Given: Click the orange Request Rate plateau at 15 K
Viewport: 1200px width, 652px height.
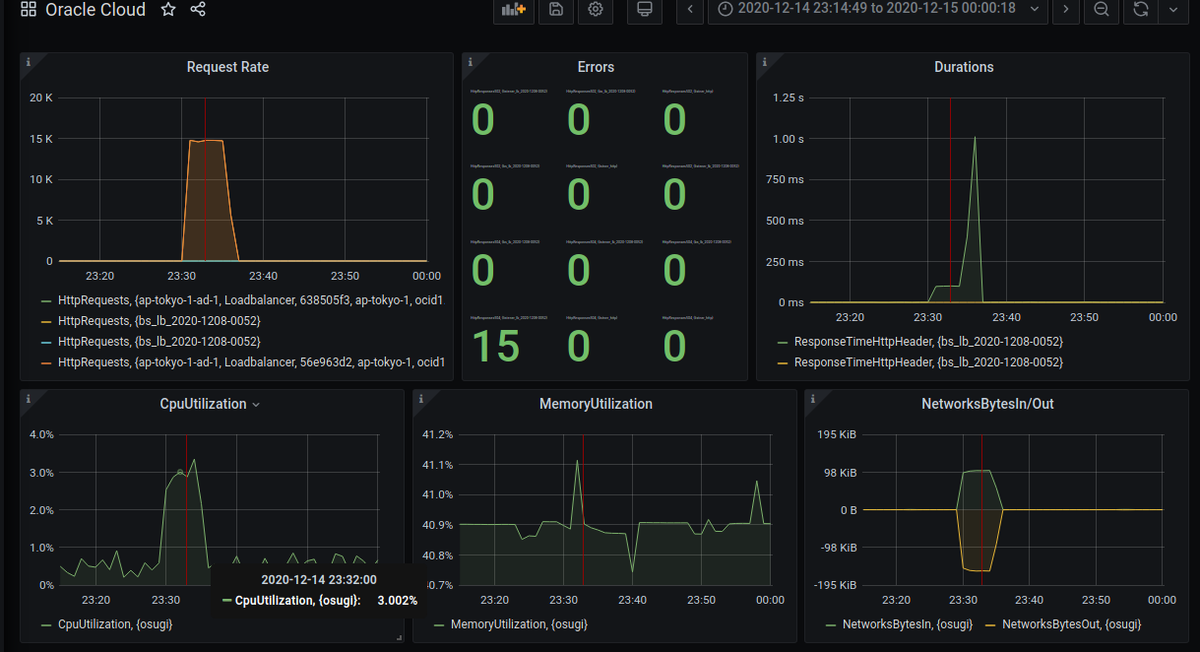Looking at the screenshot, I should point(207,141).
